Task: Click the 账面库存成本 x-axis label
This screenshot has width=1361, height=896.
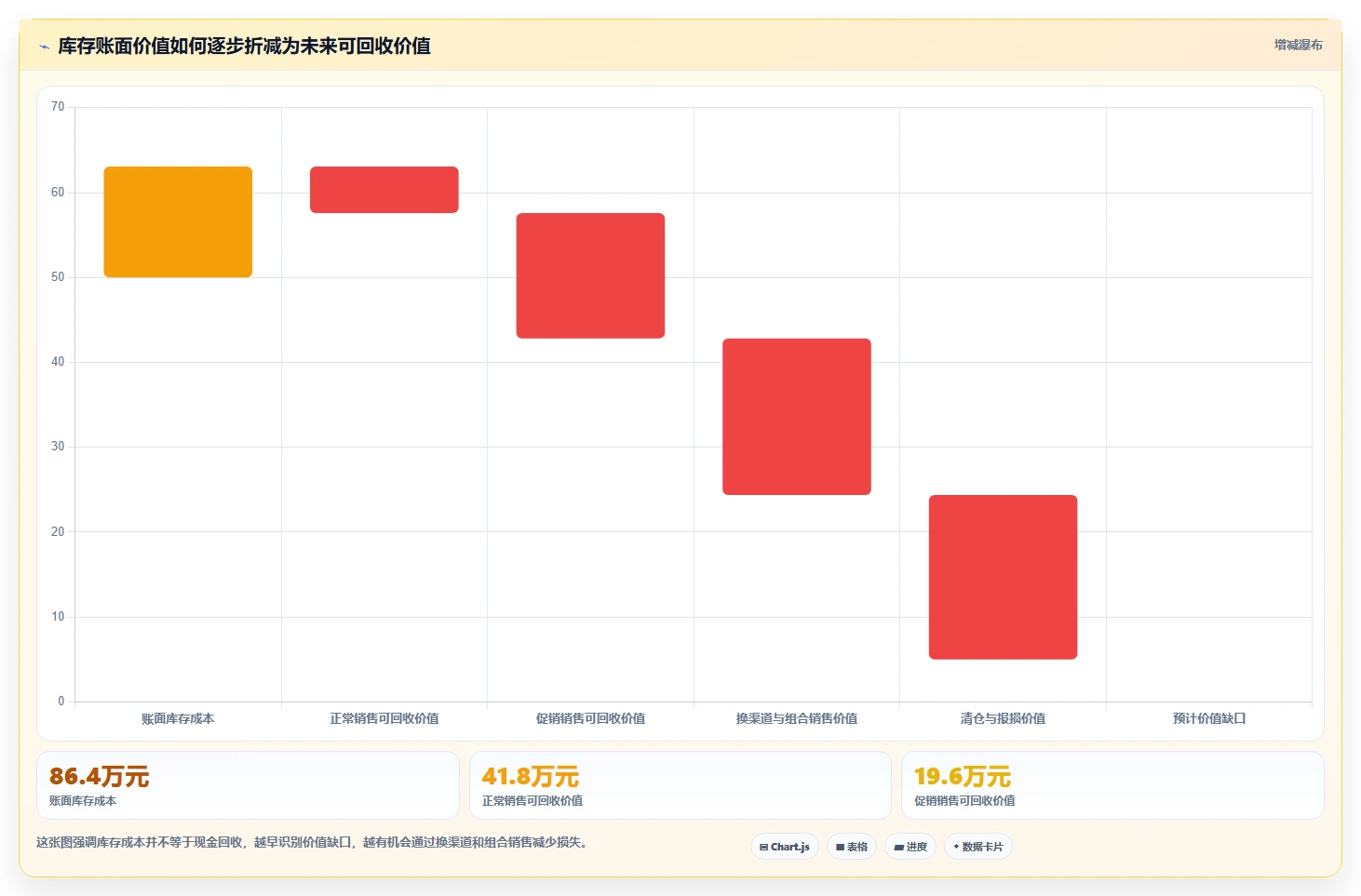Action: pos(178,718)
